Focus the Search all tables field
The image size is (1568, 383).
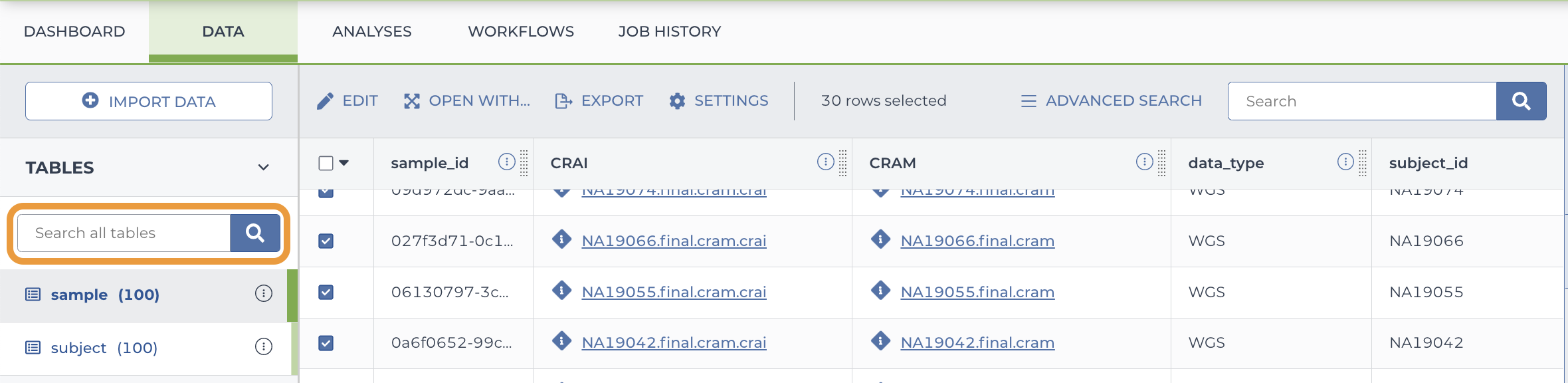[x=124, y=233]
